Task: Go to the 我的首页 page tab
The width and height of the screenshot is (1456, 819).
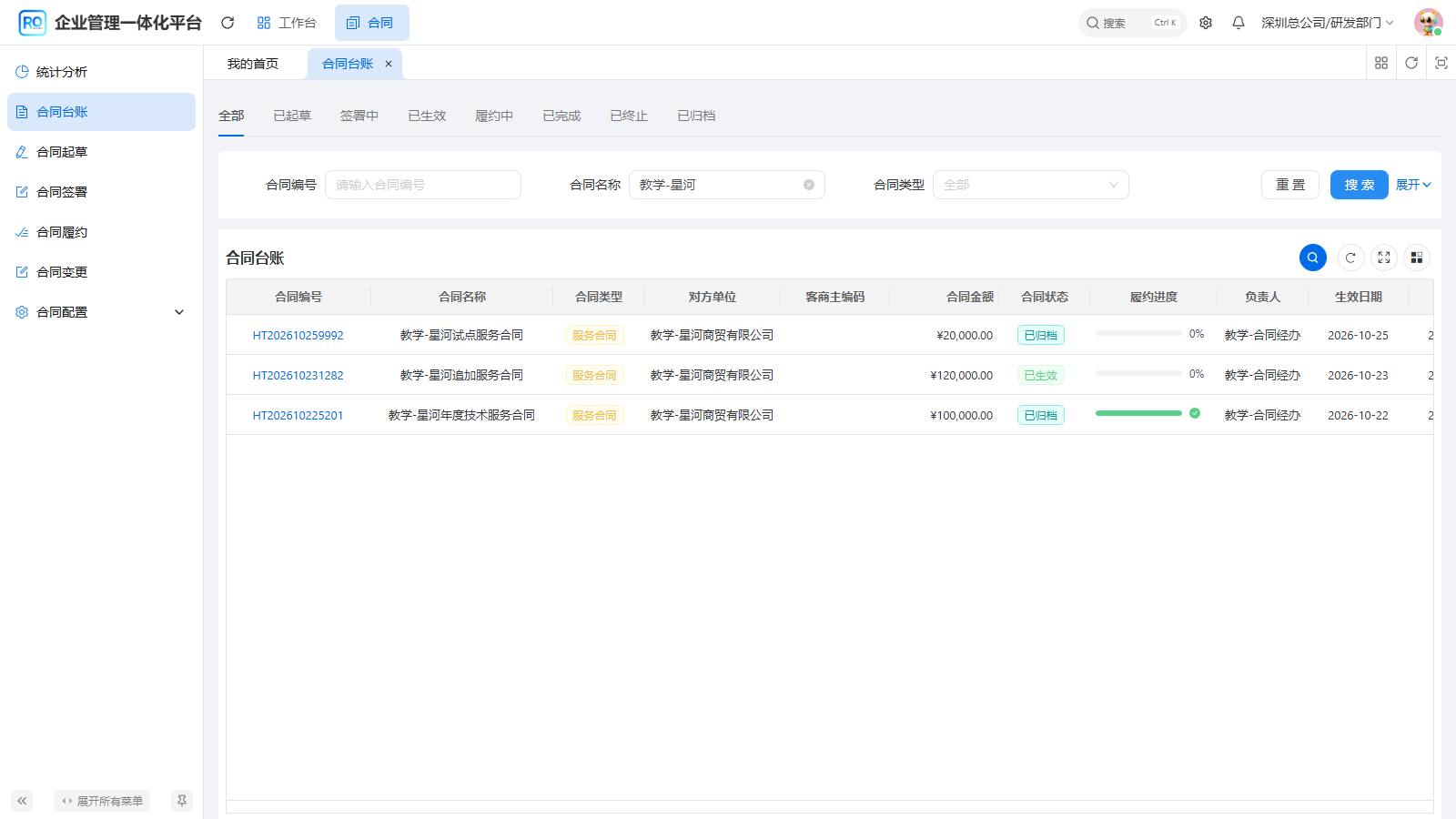Action: click(253, 64)
